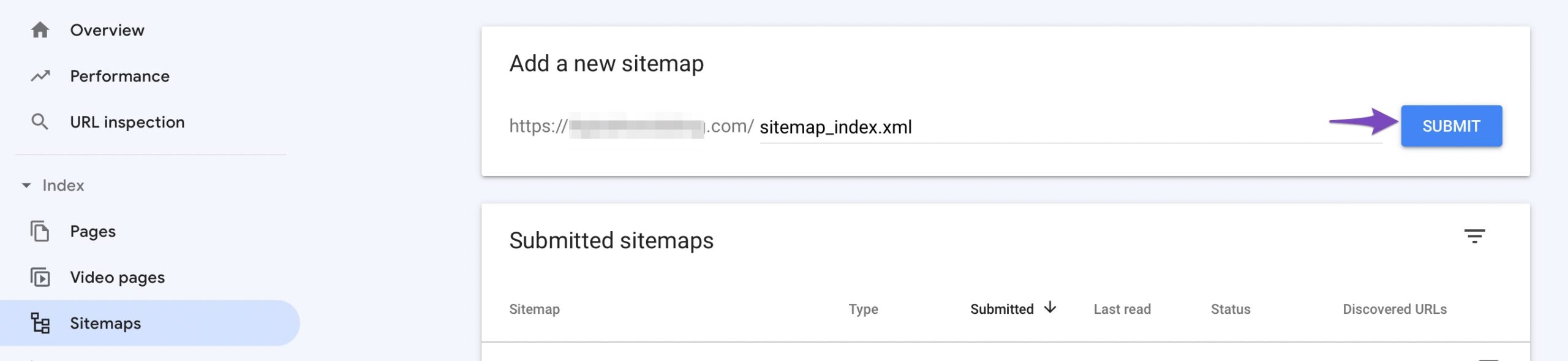This screenshot has height=361, width=1568.
Task: Open the submitted sitemaps filter icon
Action: pos(1474,236)
